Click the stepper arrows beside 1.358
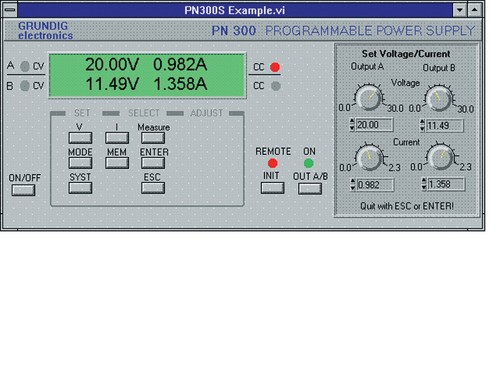The height and width of the screenshot is (375, 500). point(424,184)
